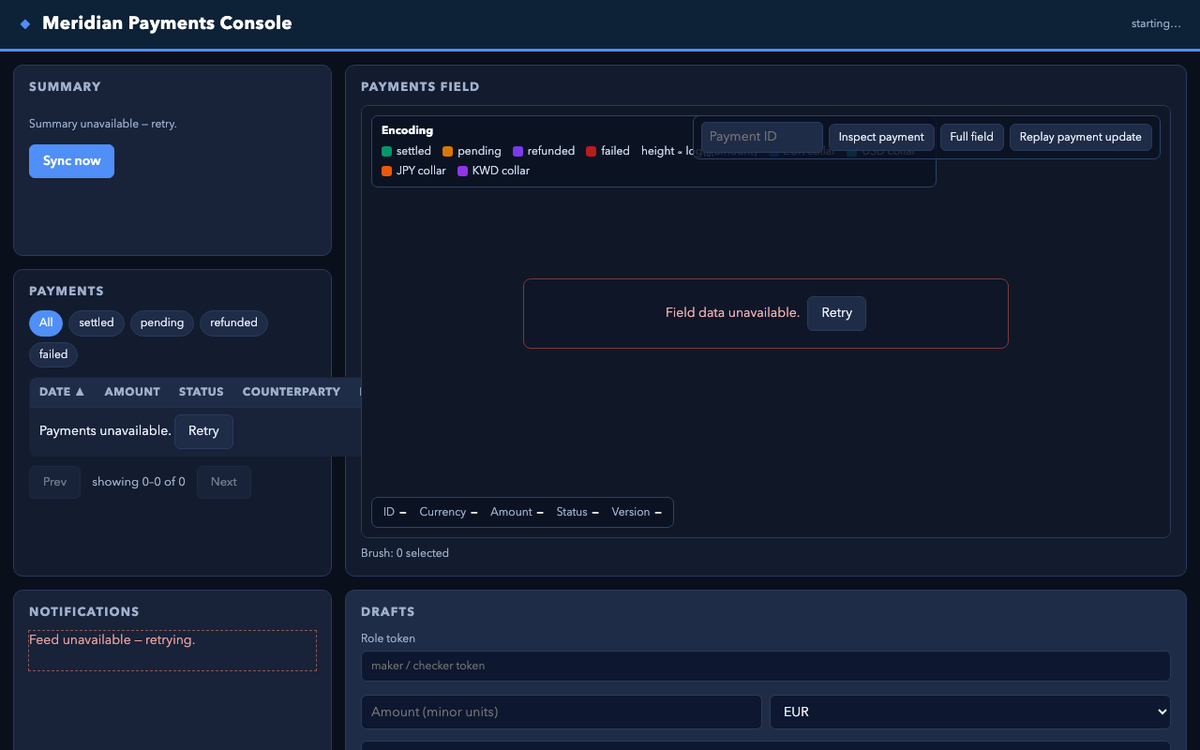Click Replay payment update button

click(1080, 137)
